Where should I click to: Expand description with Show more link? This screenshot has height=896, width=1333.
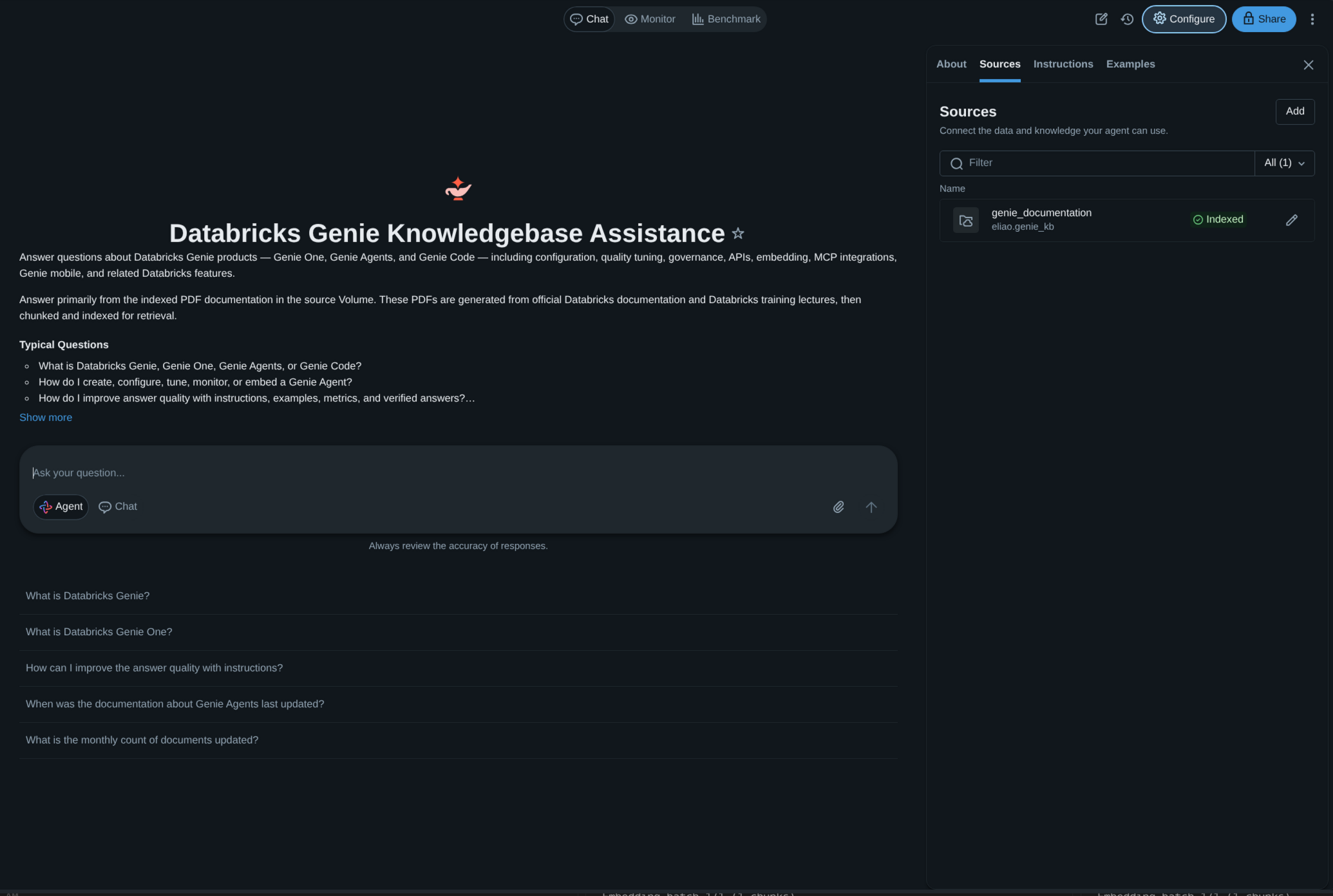[x=46, y=418]
